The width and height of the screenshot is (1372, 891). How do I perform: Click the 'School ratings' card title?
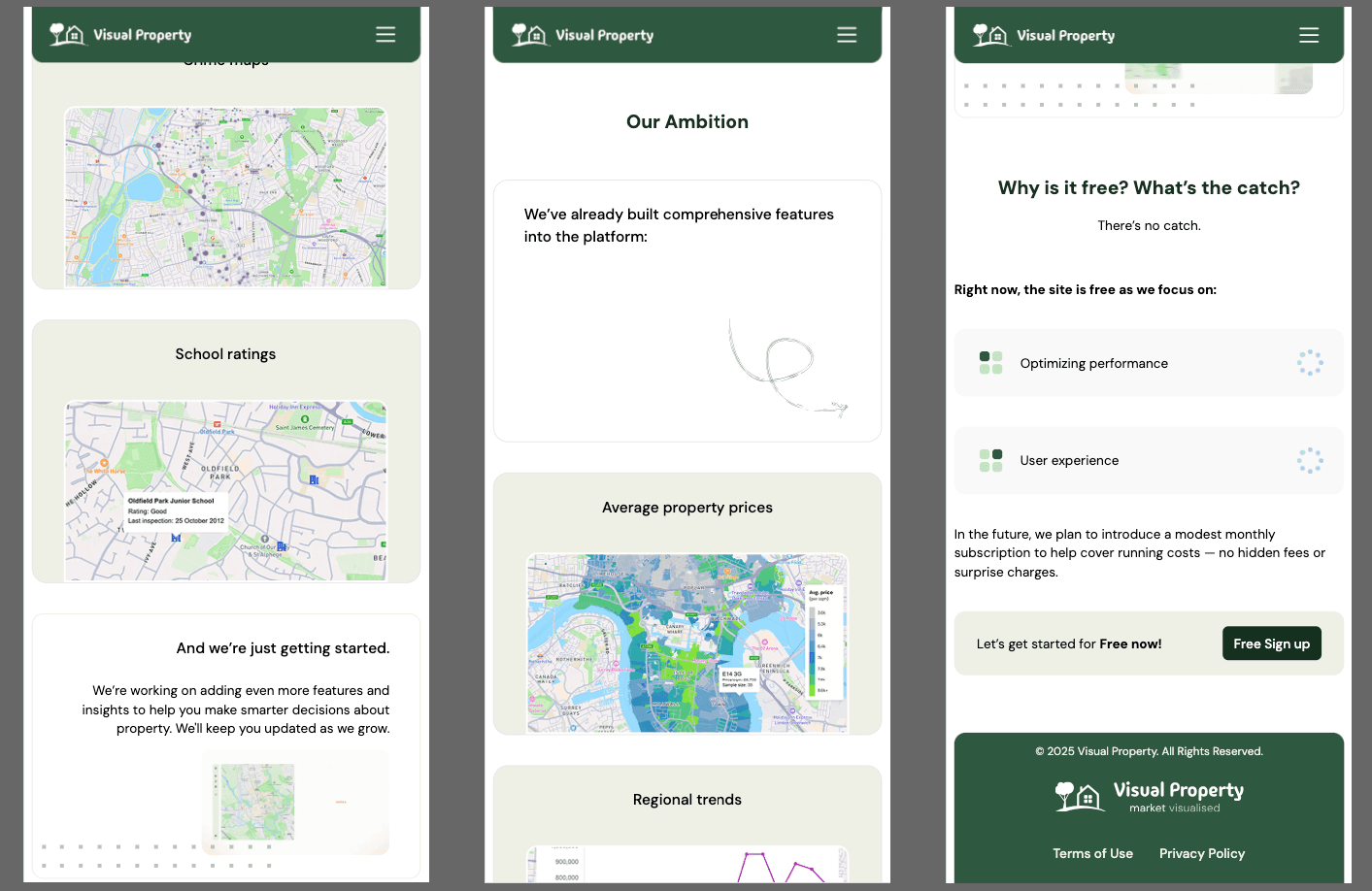225,354
